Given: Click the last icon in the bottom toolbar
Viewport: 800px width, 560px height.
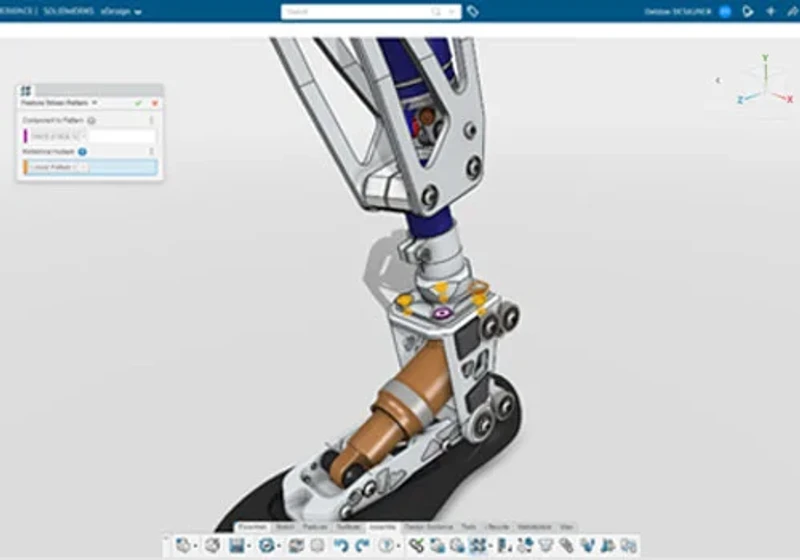Looking at the screenshot, I should coord(629,546).
